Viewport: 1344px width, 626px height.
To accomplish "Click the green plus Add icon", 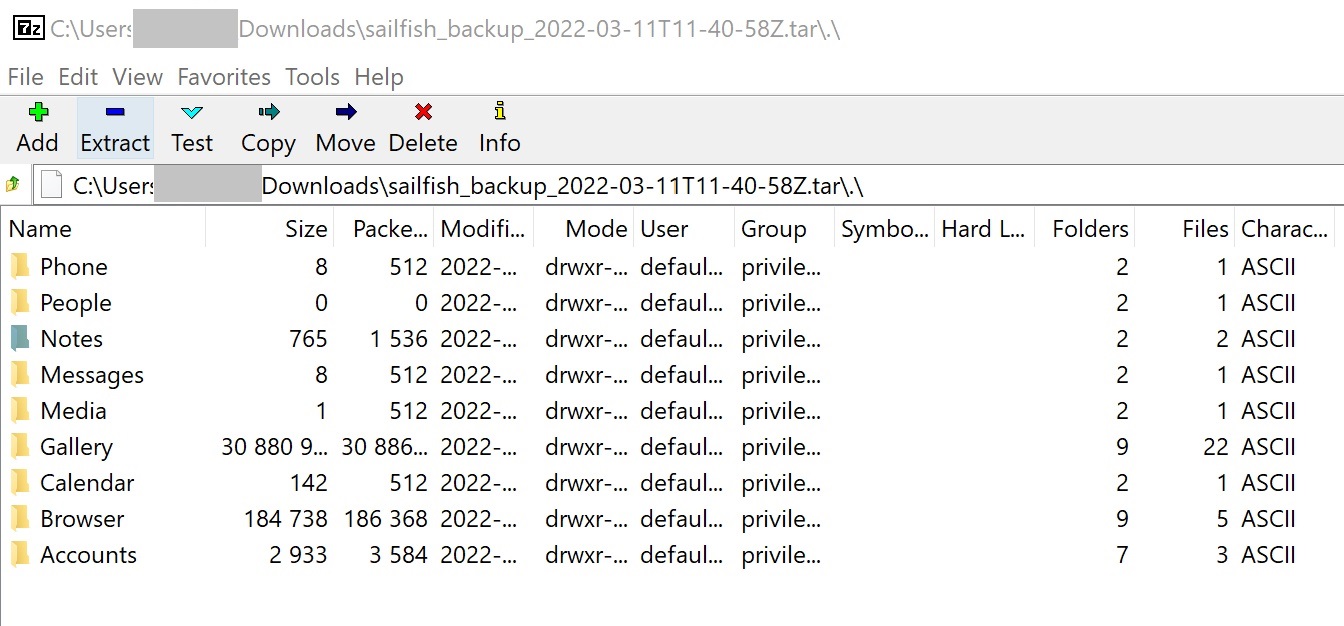I will tap(38, 113).
